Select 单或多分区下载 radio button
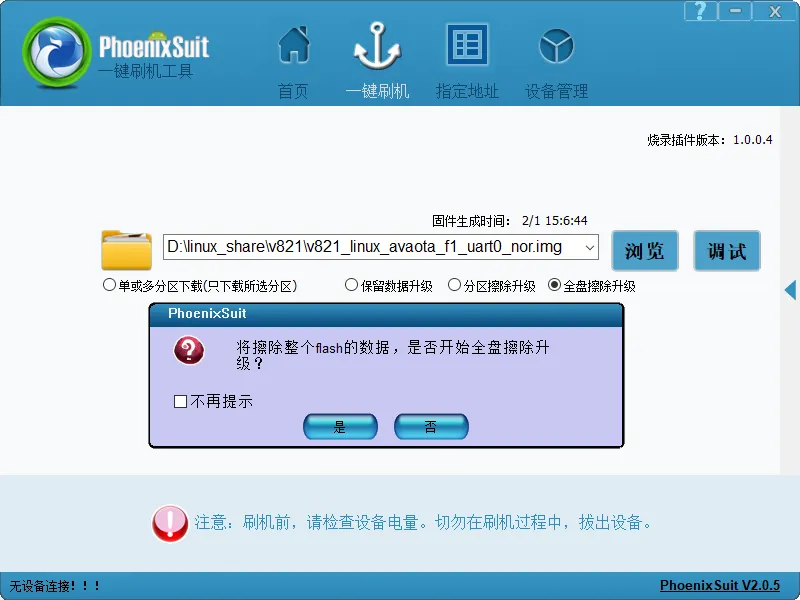800x600 pixels. [109, 285]
